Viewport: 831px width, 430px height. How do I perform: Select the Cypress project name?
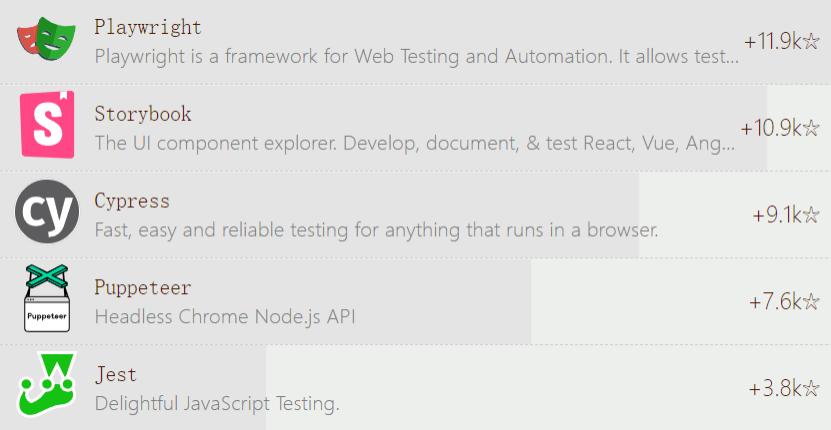[131, 200]
